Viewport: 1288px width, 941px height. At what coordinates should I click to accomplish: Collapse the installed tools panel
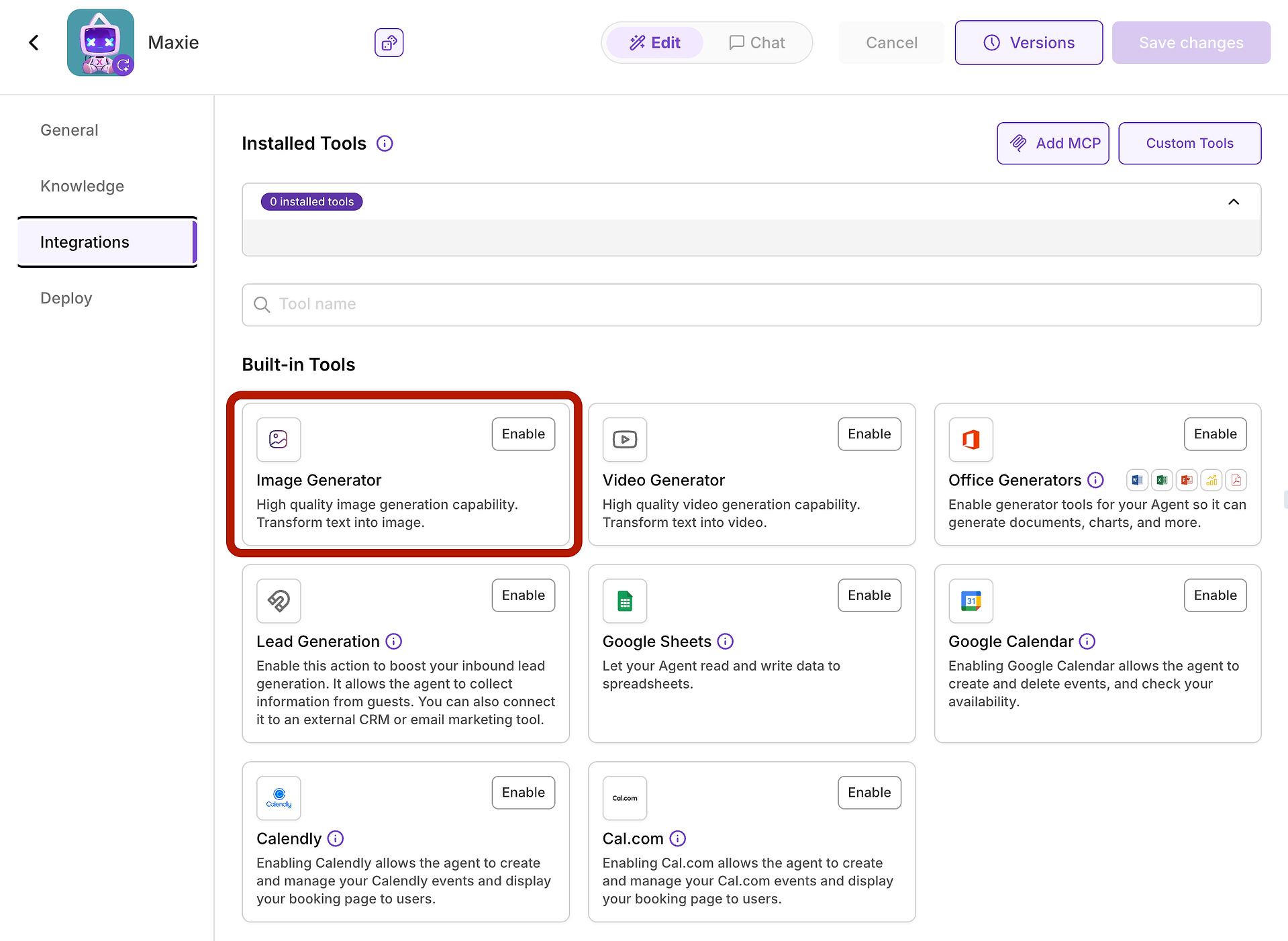1234,202
